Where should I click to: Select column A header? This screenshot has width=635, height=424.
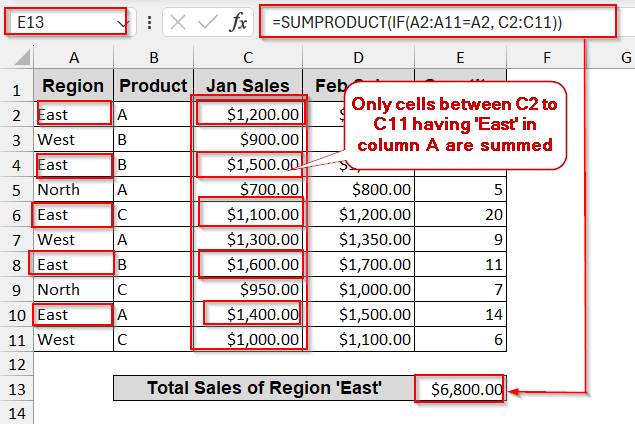tap(74, 59)
